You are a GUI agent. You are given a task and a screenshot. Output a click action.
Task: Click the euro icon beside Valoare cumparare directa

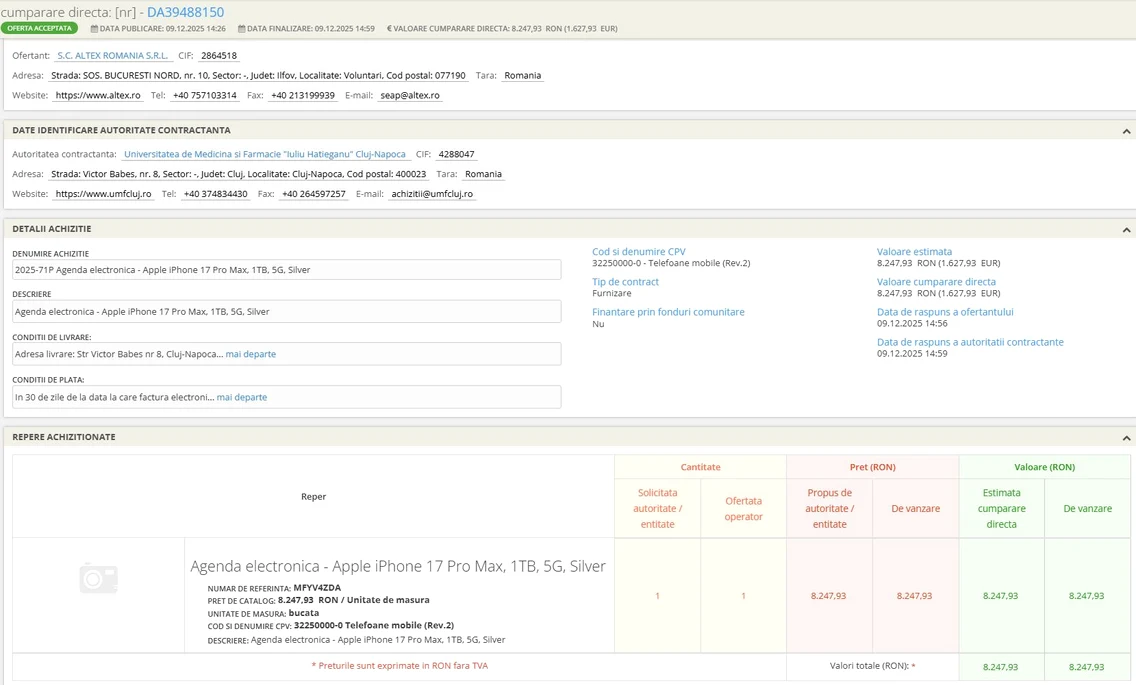pyautogui.click(x=389, y=29)
